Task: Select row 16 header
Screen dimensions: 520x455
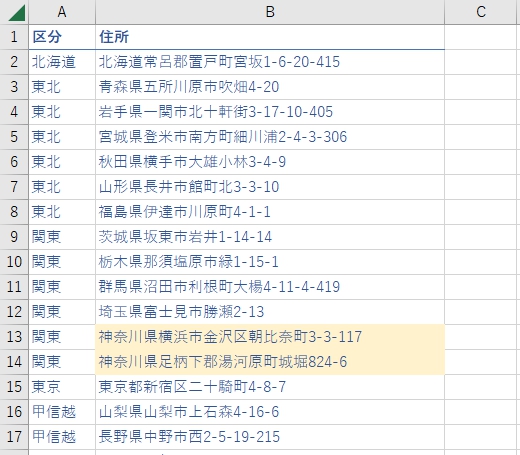Action: [14, 412]
